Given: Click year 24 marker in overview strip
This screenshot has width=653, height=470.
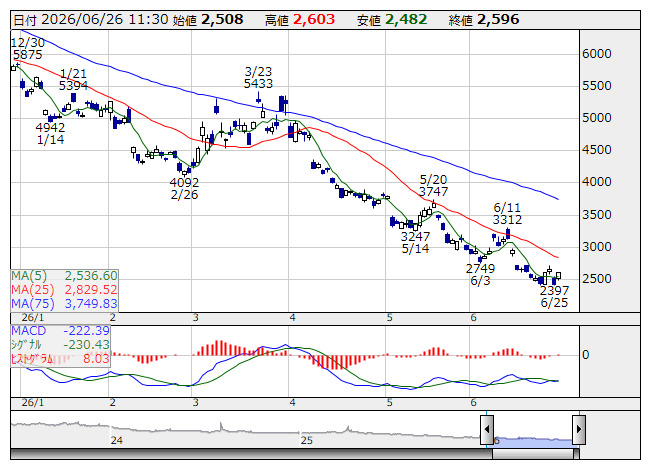Looking at the screenshot, I should pyautogui.click(x=117, y=440).
